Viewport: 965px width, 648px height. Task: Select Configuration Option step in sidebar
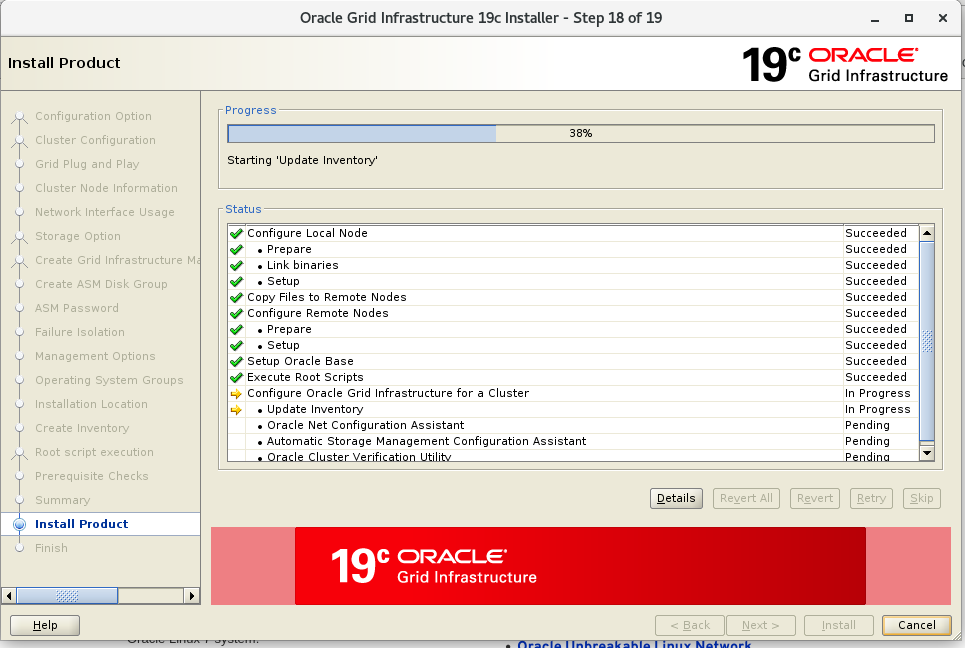pos(93,116)
